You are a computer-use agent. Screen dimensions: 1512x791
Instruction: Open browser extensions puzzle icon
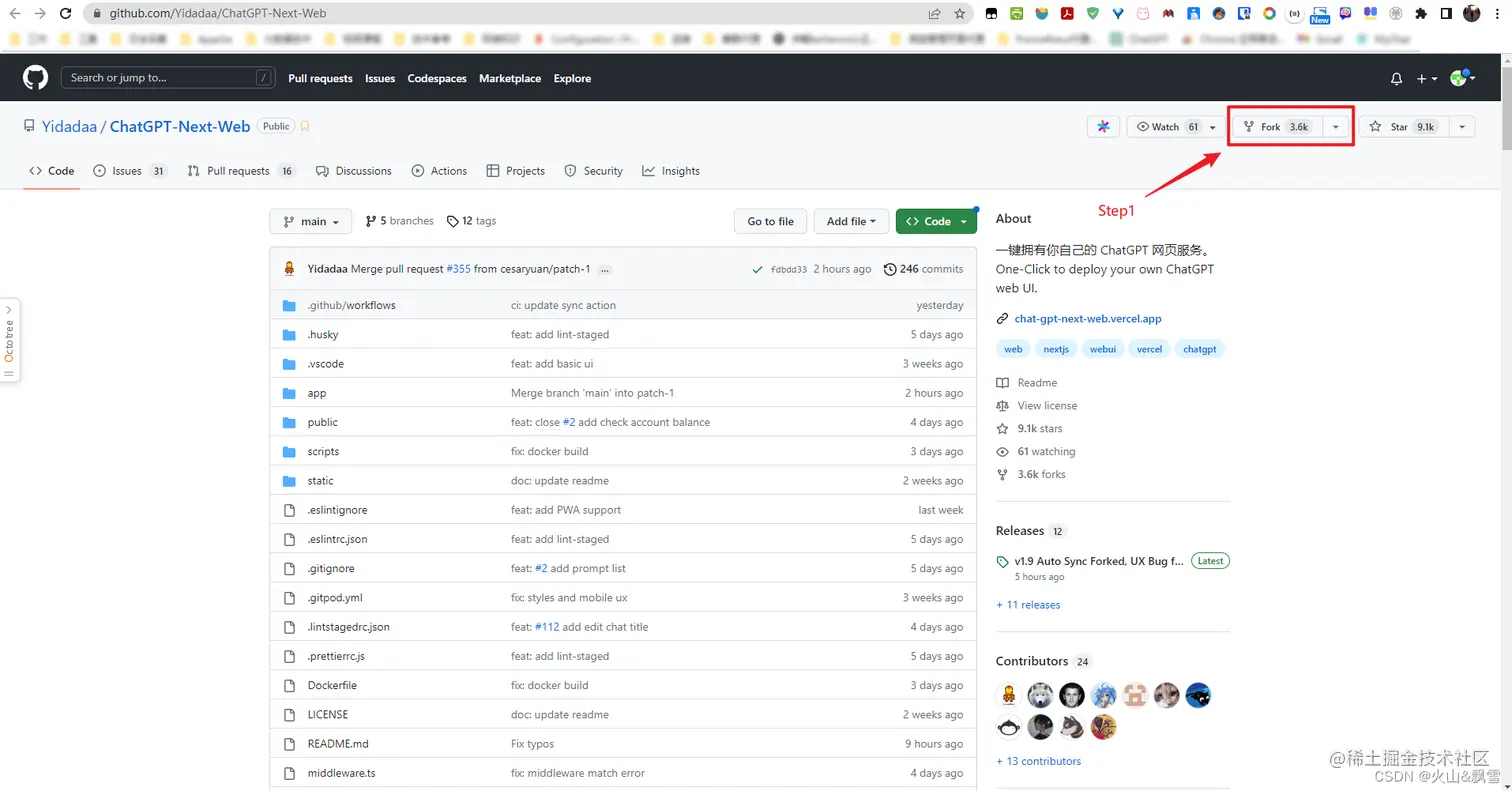[1421, 14]
